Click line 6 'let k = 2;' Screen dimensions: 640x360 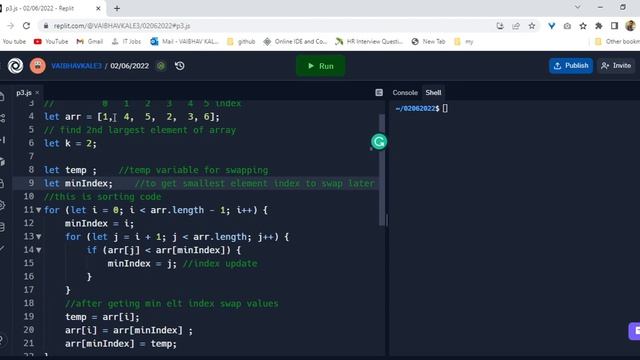coord(70,143)
